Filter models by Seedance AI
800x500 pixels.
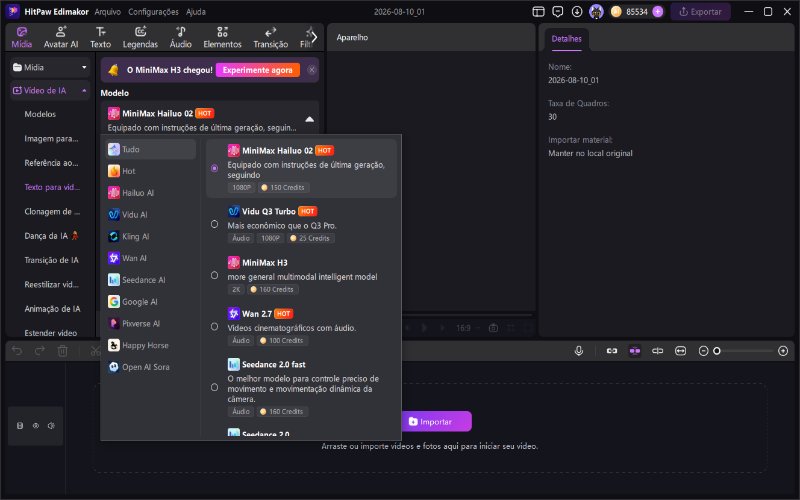tap(151, 280)
